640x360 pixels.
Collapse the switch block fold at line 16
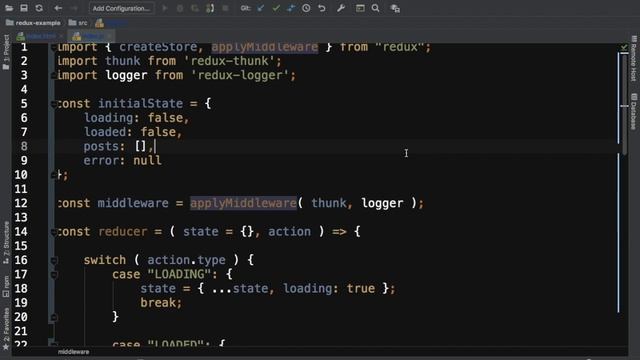click(53, 260)
